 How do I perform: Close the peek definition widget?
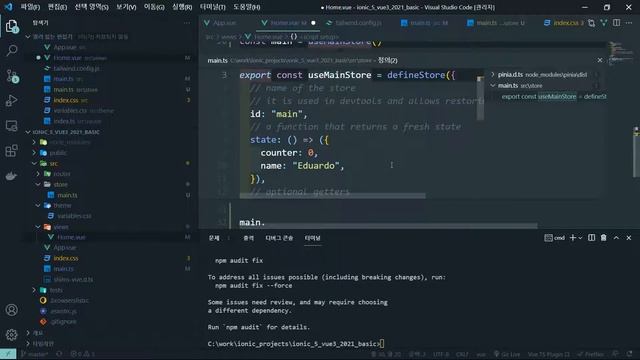tap(600, 60)
